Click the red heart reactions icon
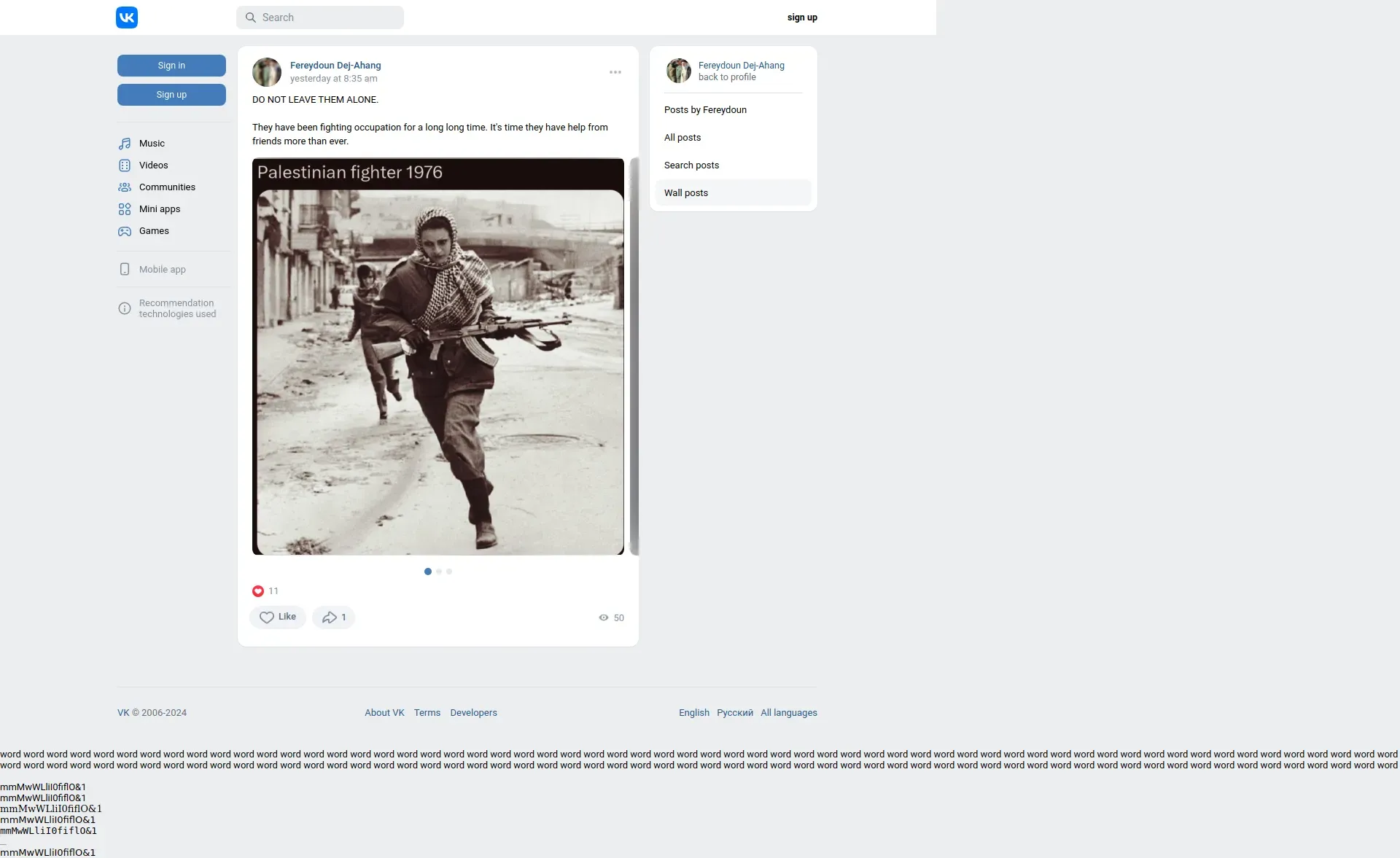Image resolution: width=1400 pixels, height=858 pixels. pos(258,591)
